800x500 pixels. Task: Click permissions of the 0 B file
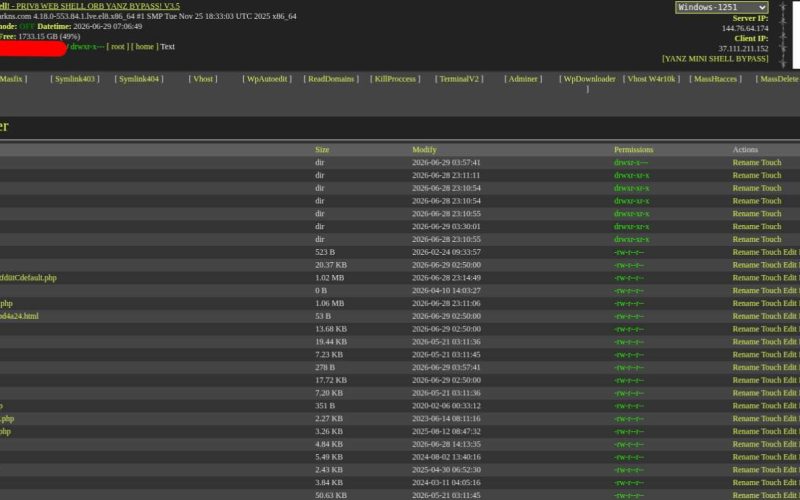pyautogui.click(x=629, y=291)
